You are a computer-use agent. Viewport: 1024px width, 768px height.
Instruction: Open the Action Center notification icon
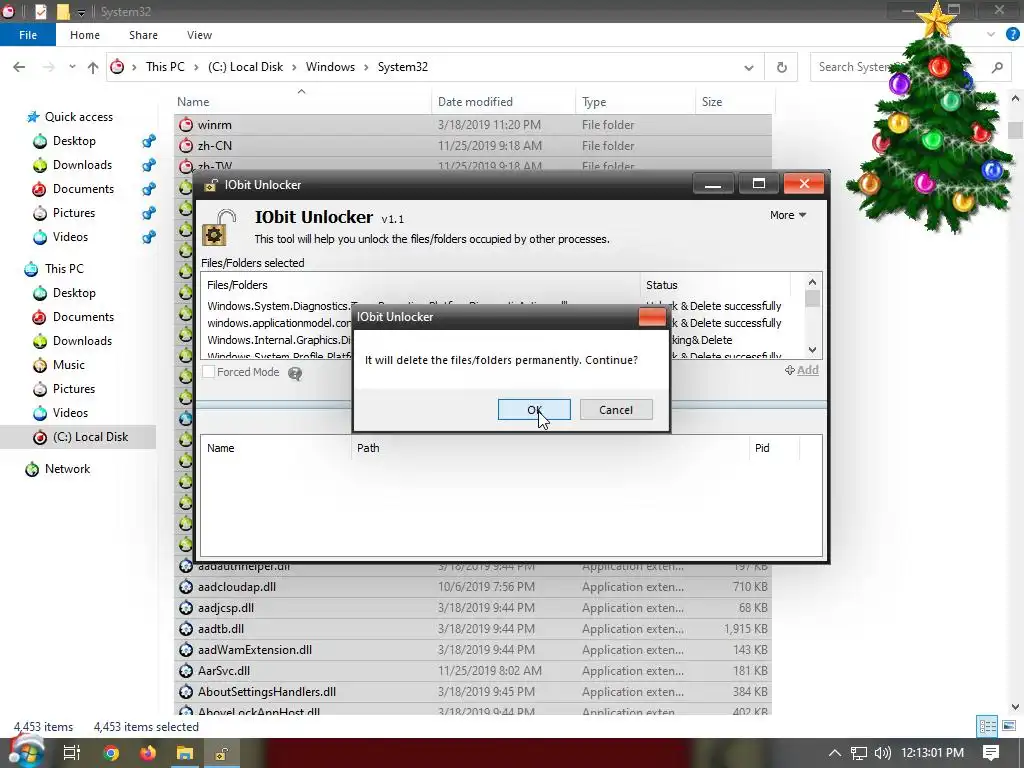(991, 752)
